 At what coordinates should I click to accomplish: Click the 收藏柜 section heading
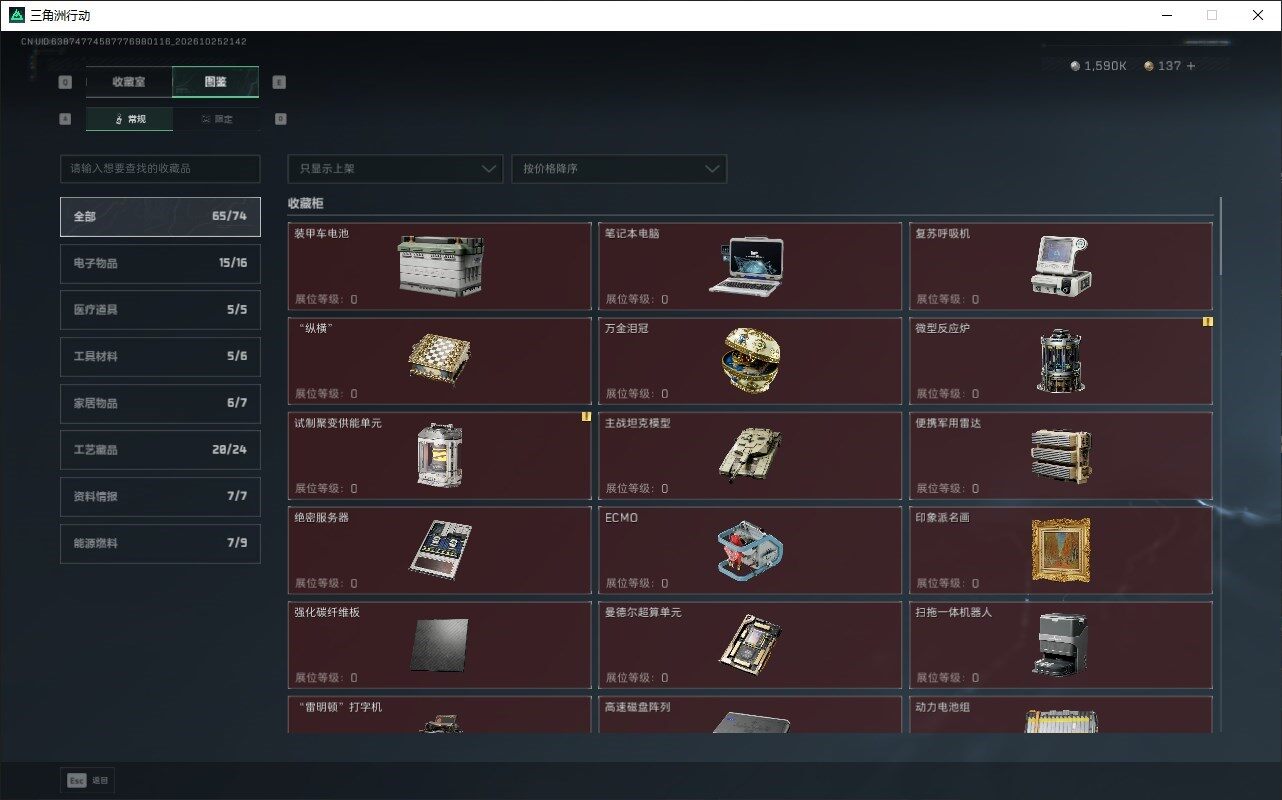[x=306, y=203]
